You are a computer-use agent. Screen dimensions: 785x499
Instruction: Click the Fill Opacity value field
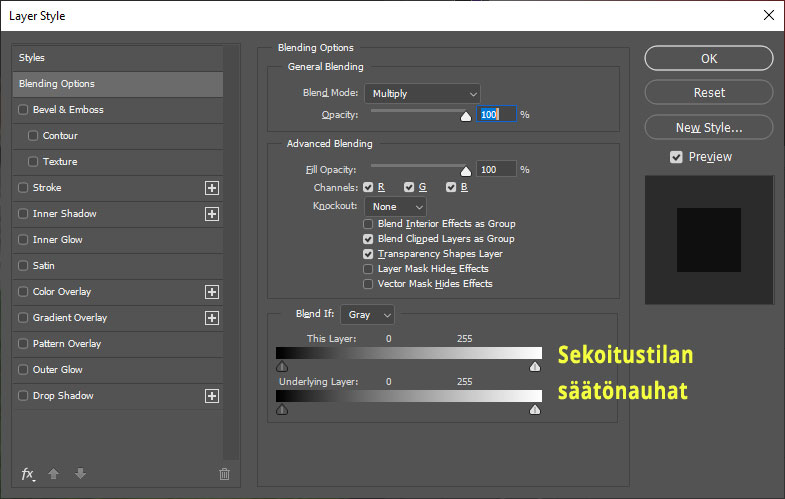(496, 169)
